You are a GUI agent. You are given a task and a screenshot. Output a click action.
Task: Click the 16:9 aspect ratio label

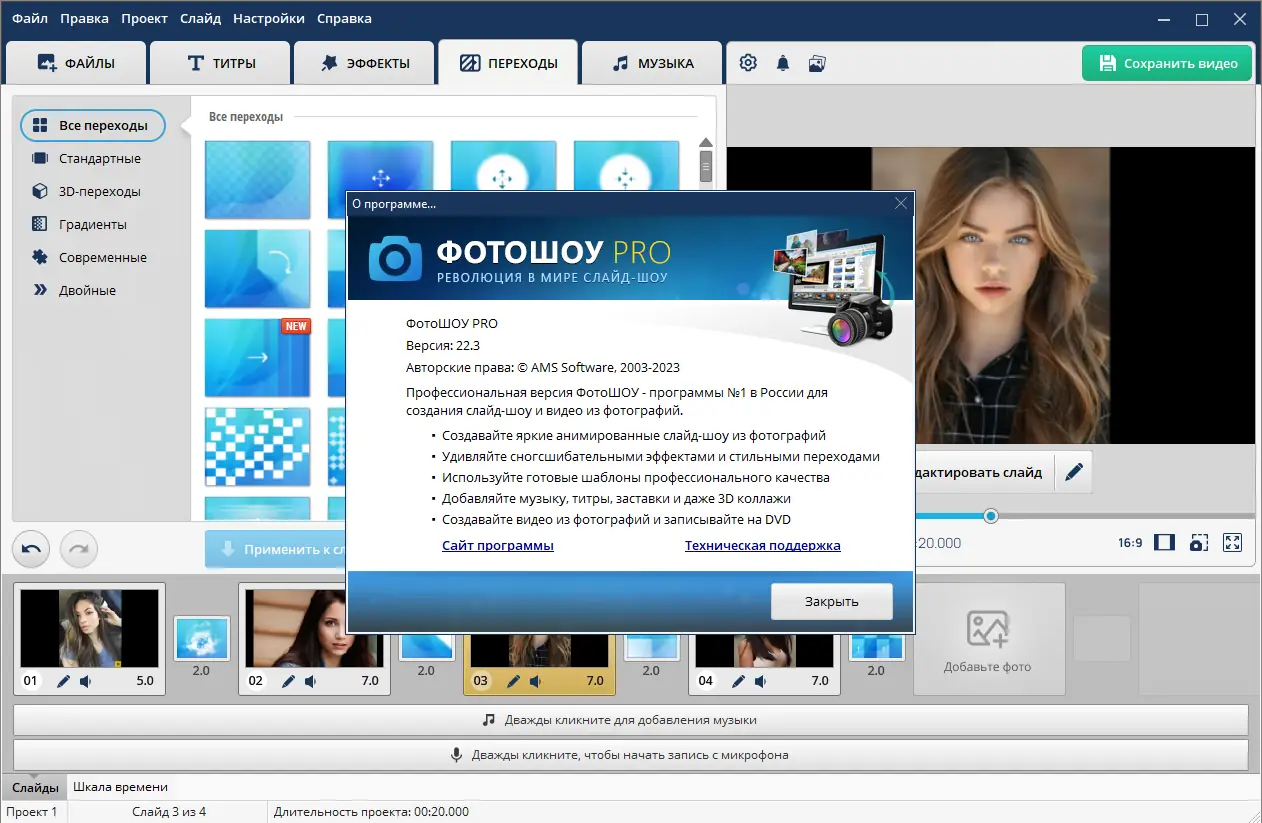[1130, 543]
